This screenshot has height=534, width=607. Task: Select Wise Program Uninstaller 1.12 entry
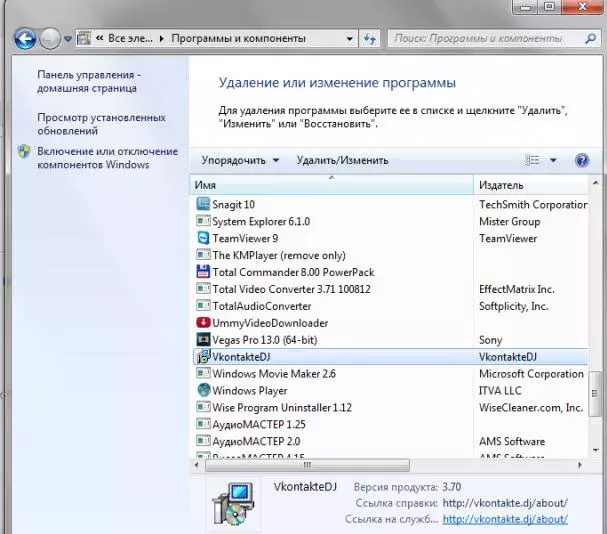click(x=390, y=407)
